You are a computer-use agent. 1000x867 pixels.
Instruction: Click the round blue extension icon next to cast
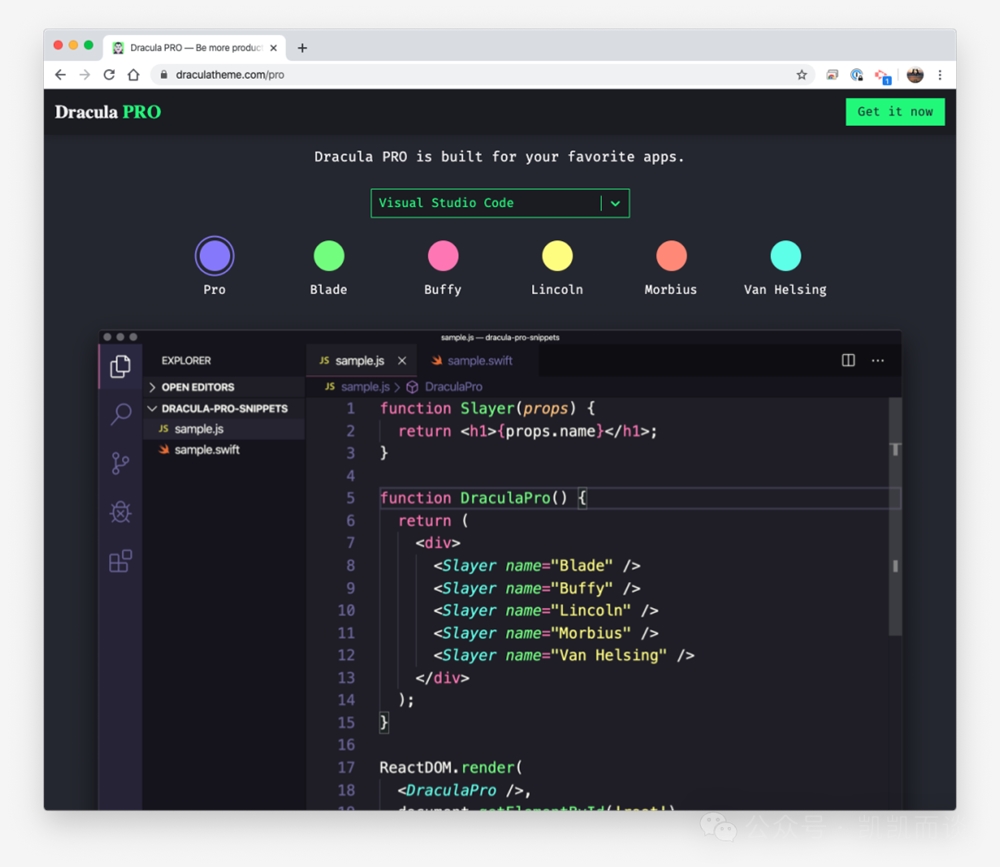click(857, 75)
